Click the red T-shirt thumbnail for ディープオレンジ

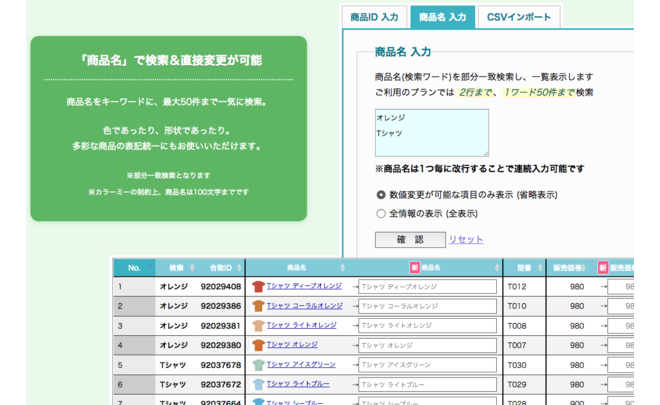point(258,287)
